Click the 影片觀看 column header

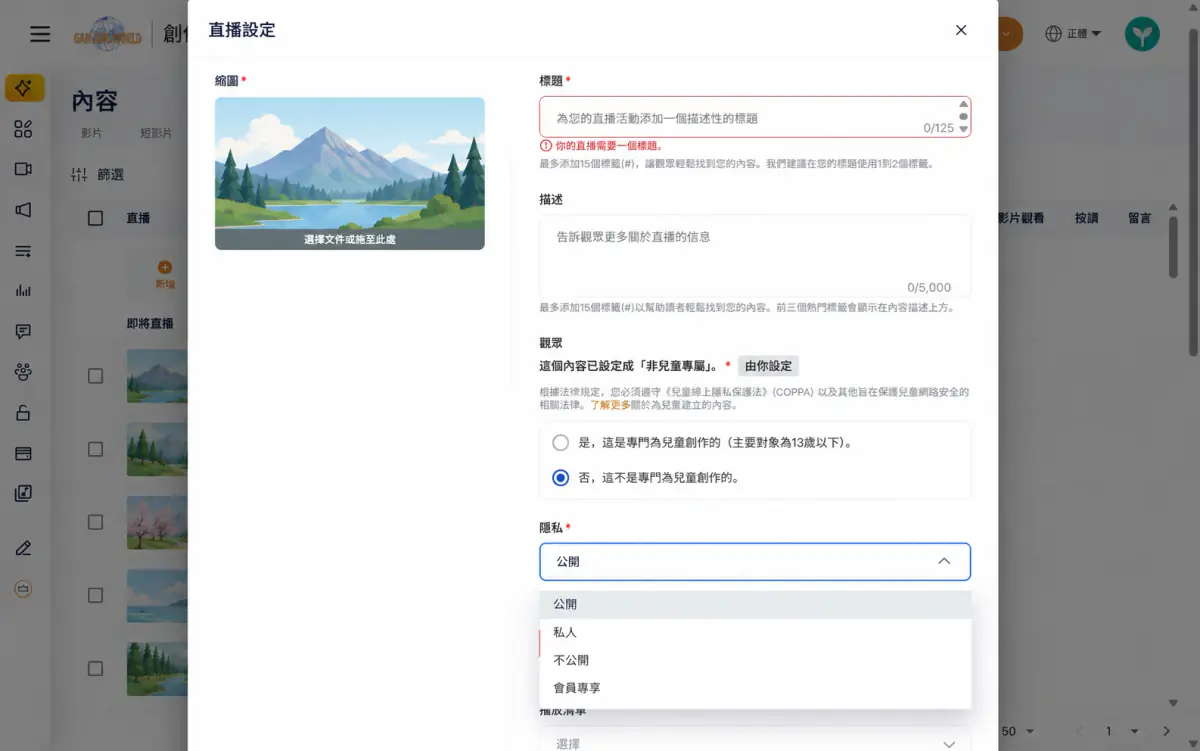(x=1020, y=218)
